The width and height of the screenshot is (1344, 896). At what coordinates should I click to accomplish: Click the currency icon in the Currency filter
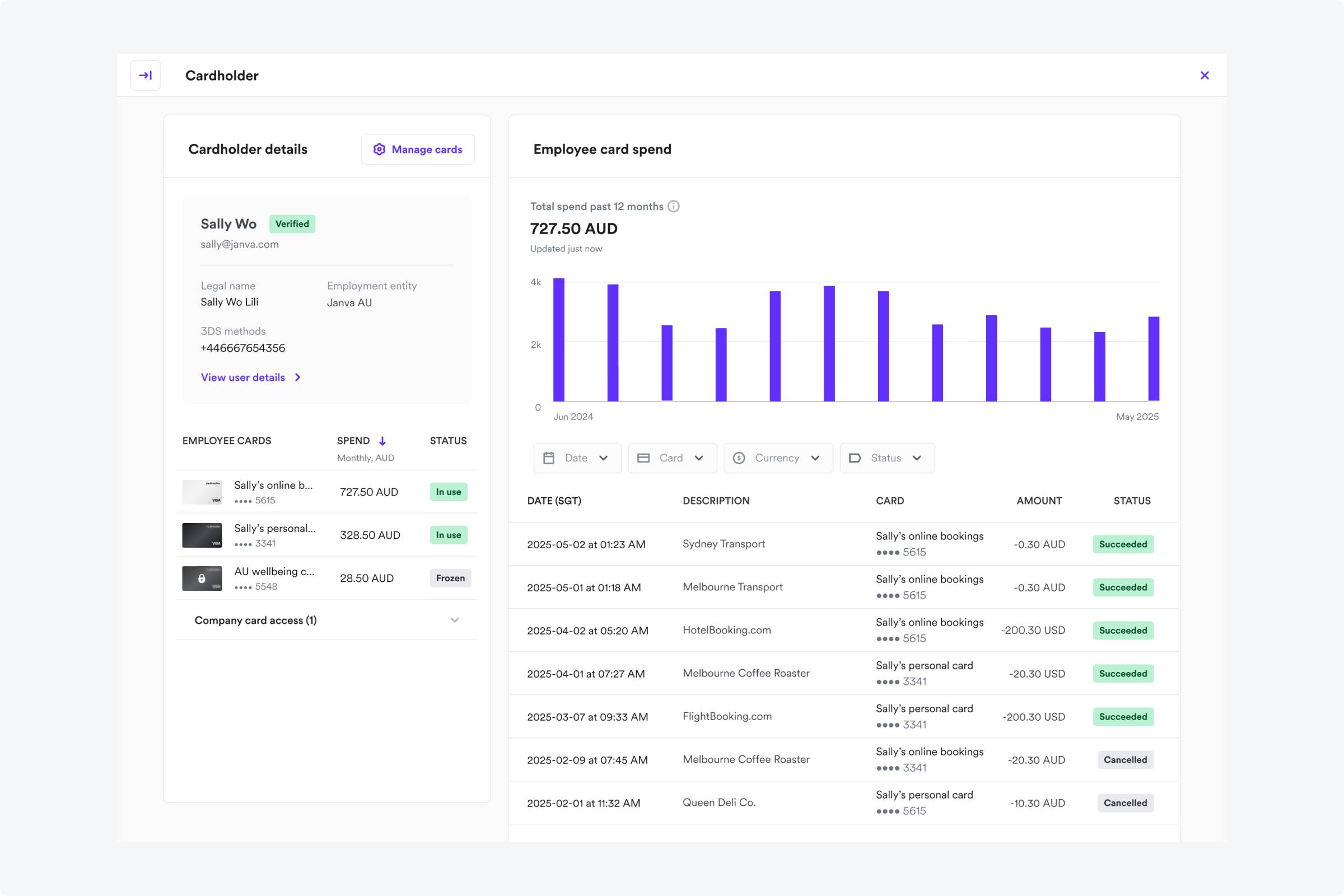pyautogui.click(x=739, y=458)
